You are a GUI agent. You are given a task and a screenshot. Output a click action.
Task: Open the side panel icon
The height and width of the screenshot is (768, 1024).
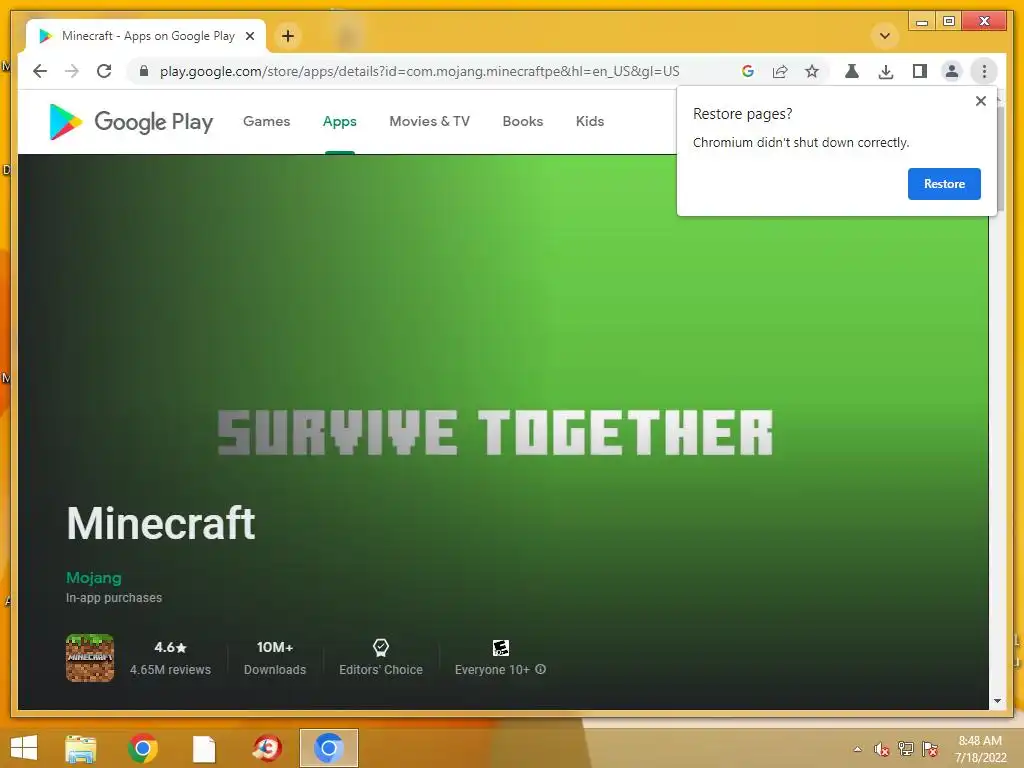tap(920, 71)
